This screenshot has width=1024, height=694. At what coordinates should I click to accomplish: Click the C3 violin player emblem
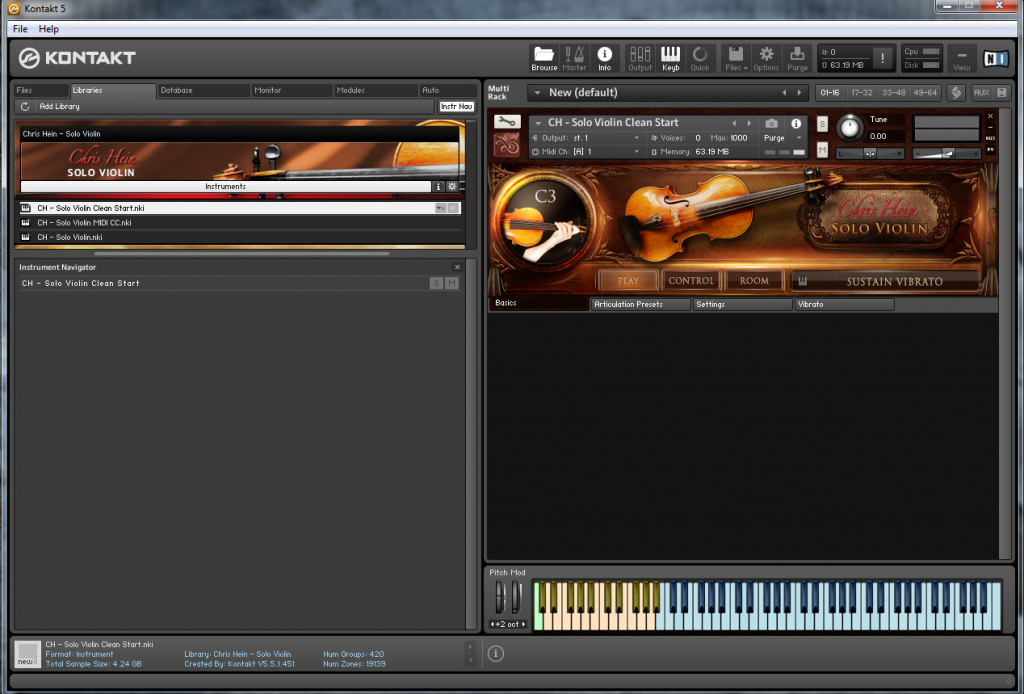pos(543,220)
